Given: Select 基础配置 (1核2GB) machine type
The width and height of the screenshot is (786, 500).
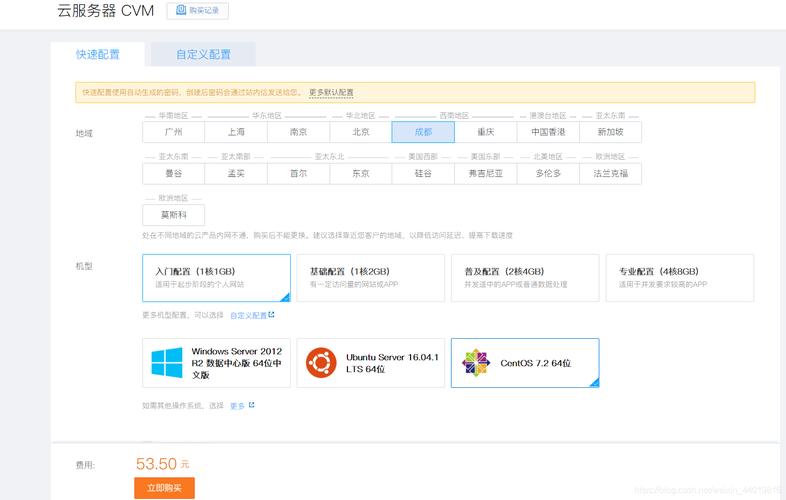Looking at the screenshot, I should pyautogui.click(x=370, y=278).
